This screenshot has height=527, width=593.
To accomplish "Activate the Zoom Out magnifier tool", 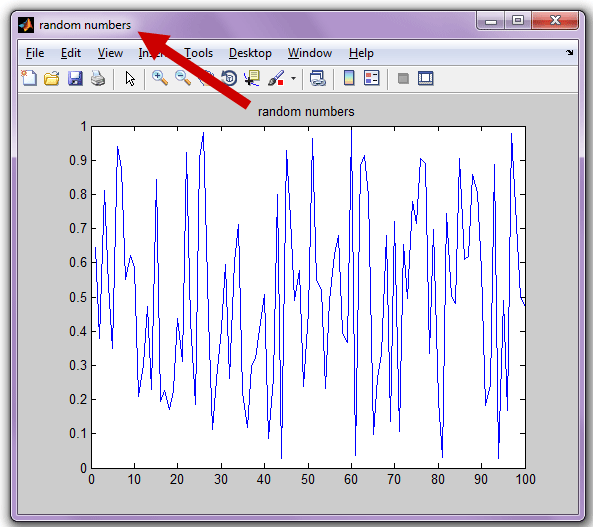I will [x=183, y=78].
